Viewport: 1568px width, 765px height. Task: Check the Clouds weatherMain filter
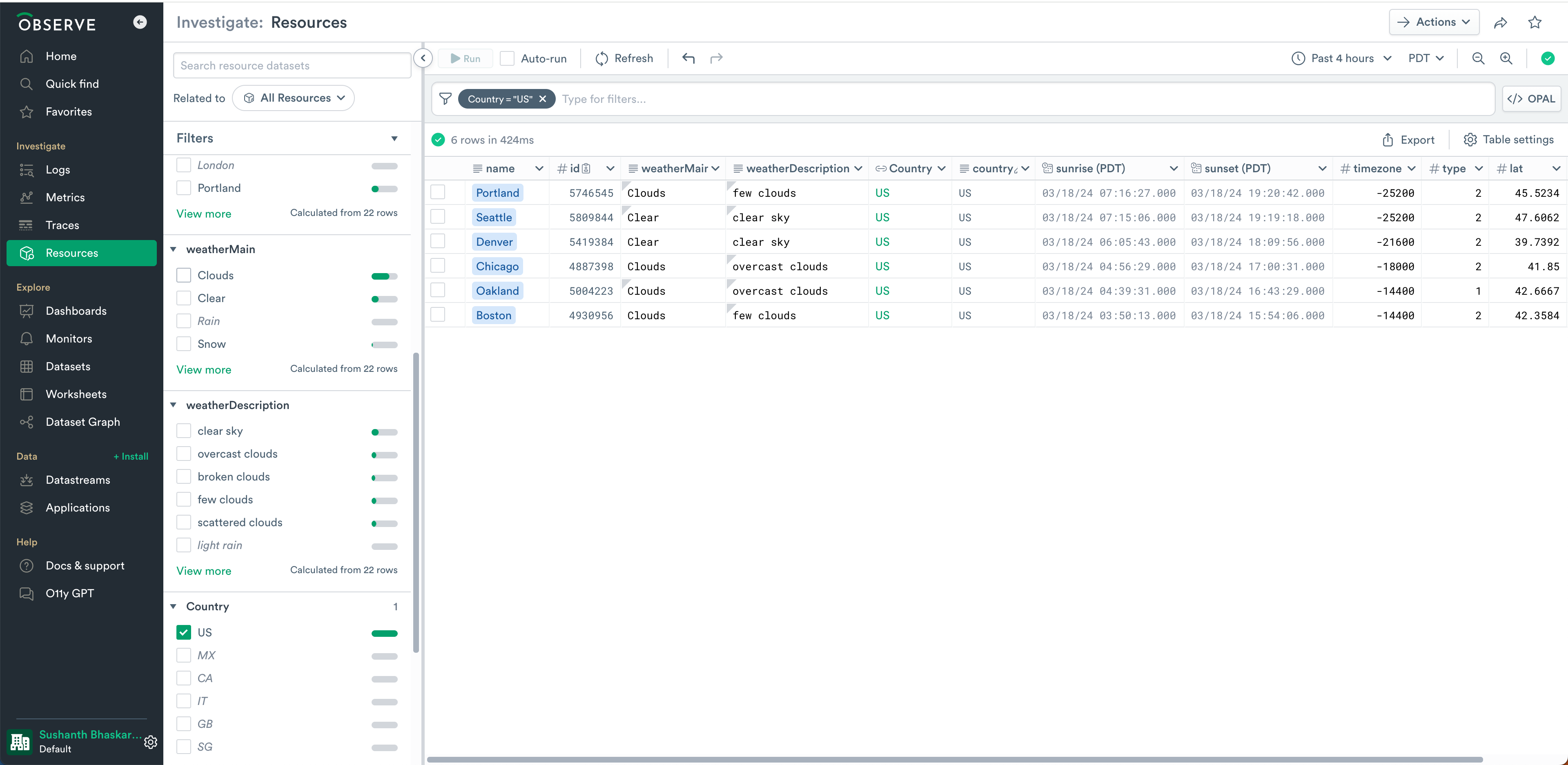[184, 275]
